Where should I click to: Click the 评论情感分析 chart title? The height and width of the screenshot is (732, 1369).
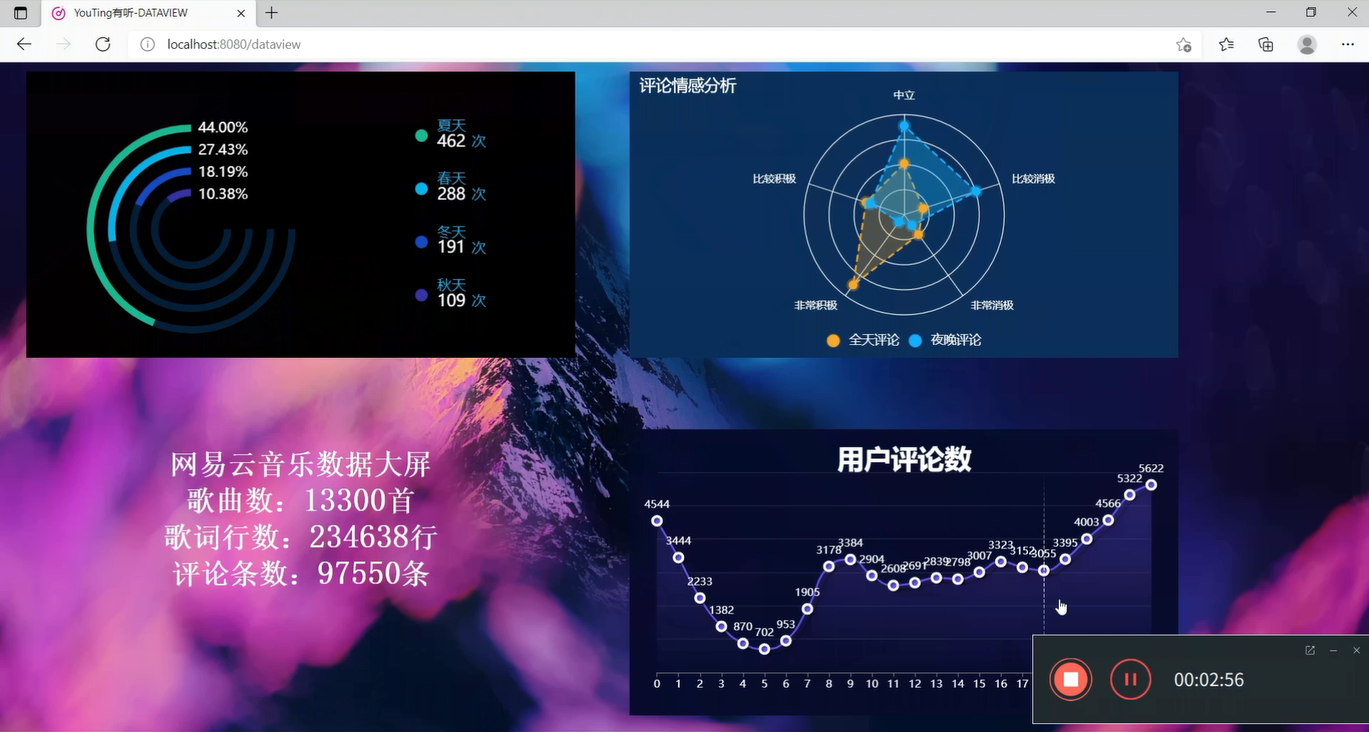coord(688,86)
